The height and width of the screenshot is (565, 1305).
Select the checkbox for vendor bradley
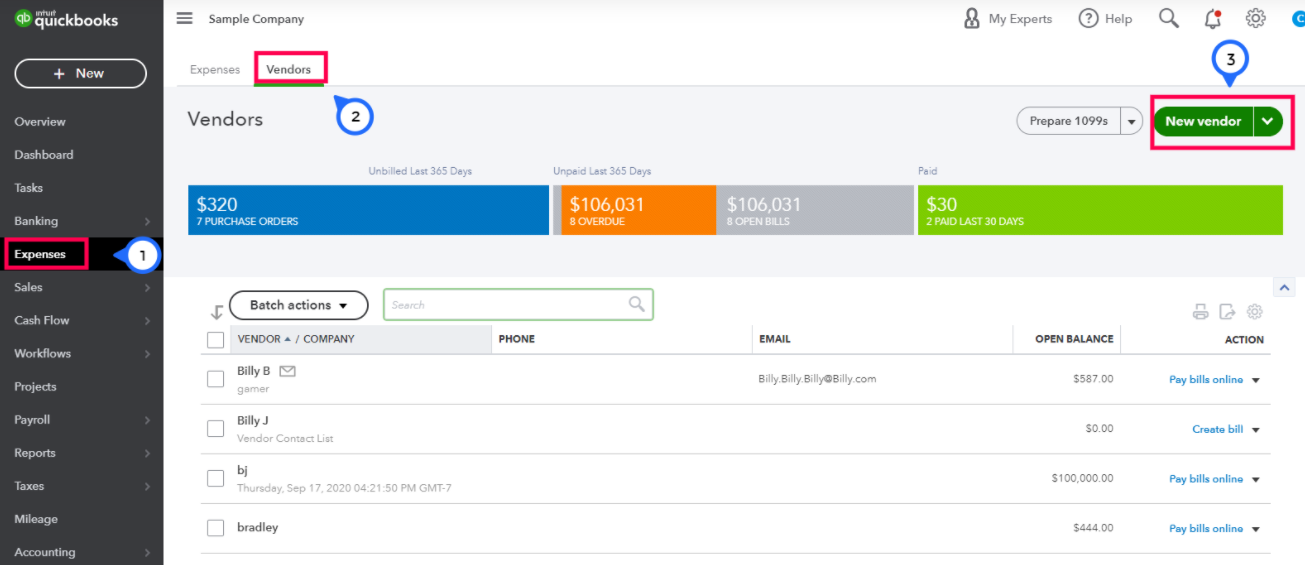pyautogui.click(x=215, y=528)
